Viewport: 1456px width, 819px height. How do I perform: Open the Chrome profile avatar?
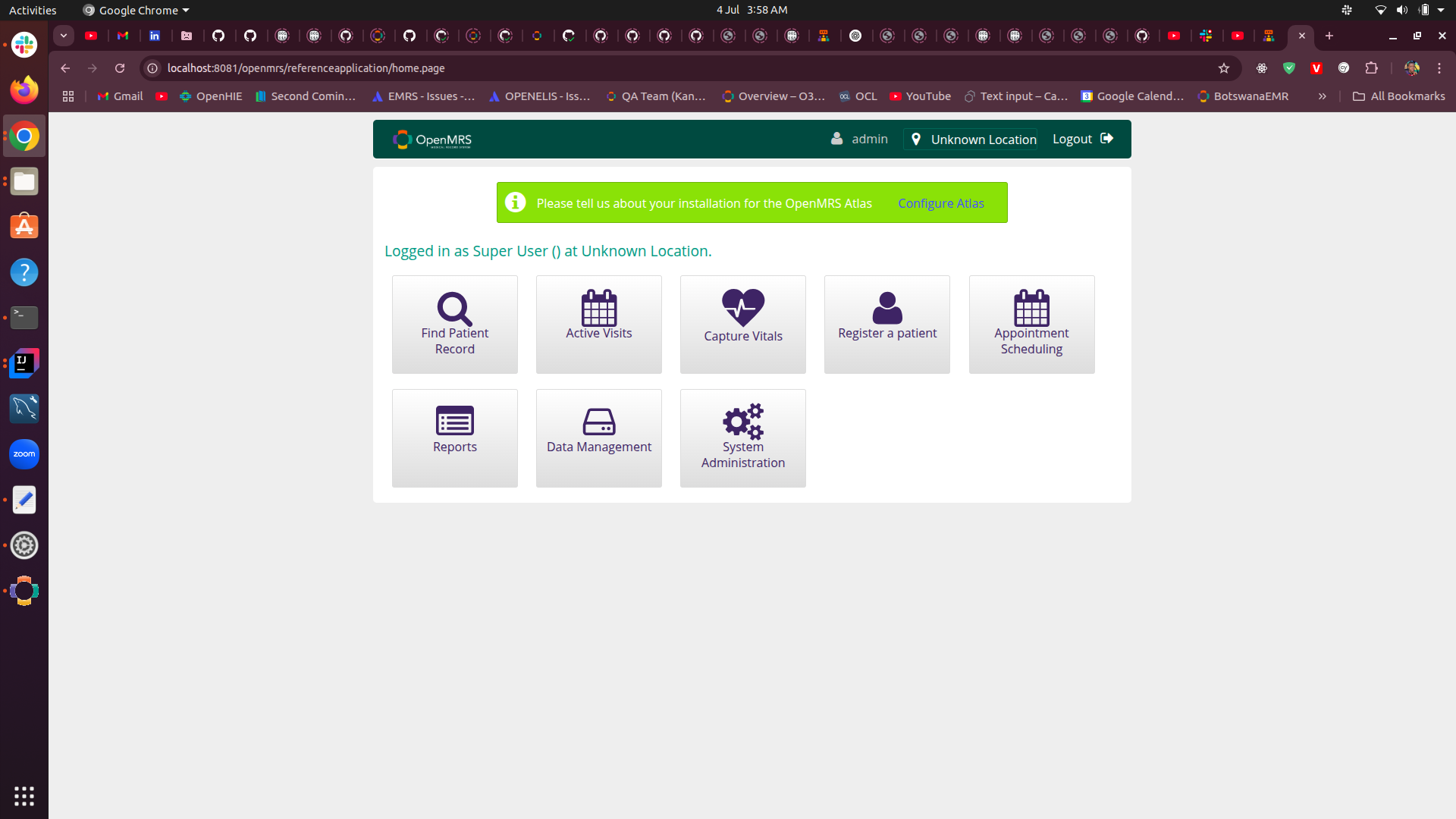[x=1411, y=68]
